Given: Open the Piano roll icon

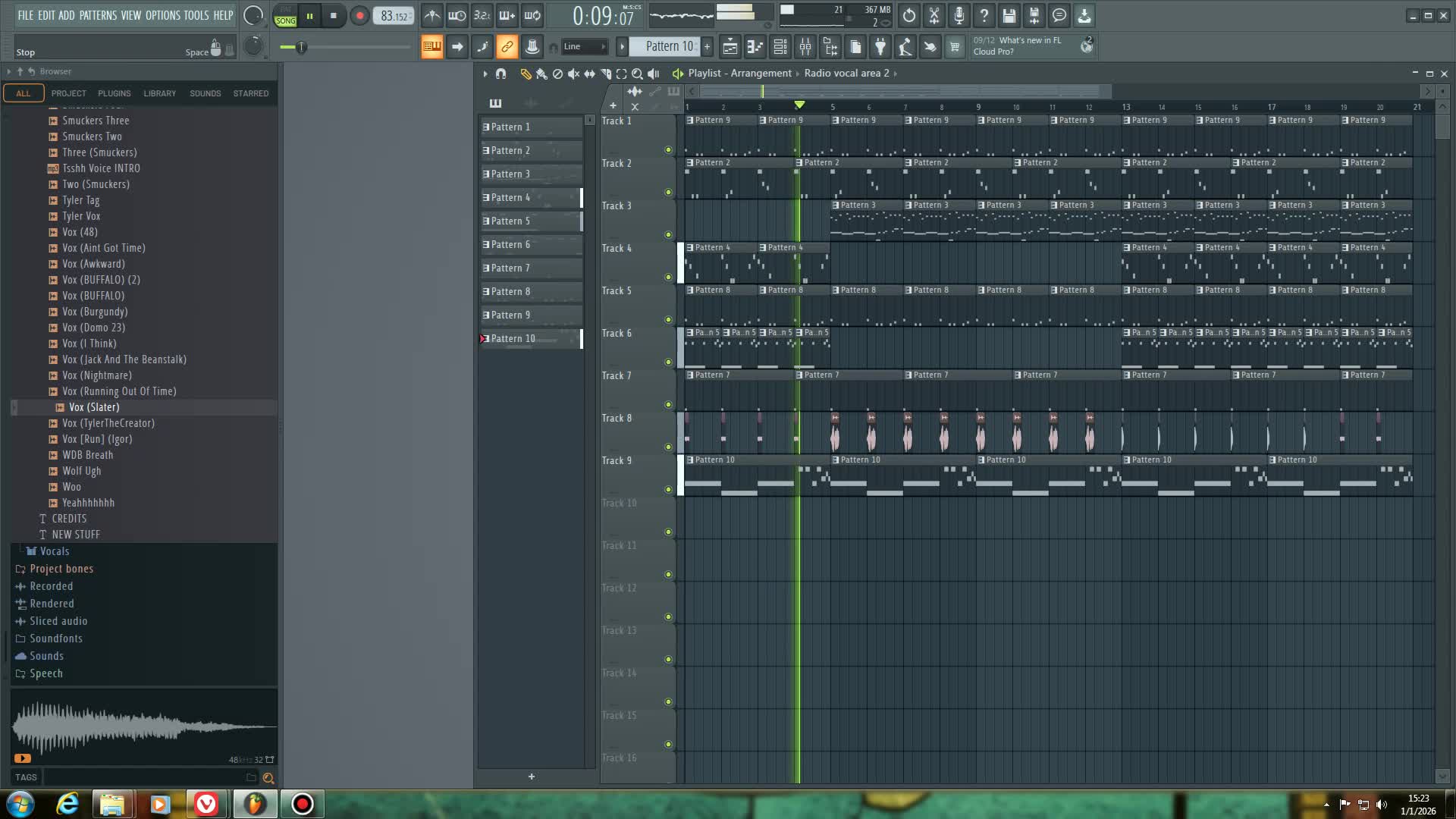Looking at the screenshot, I should [x=755, y=47].
